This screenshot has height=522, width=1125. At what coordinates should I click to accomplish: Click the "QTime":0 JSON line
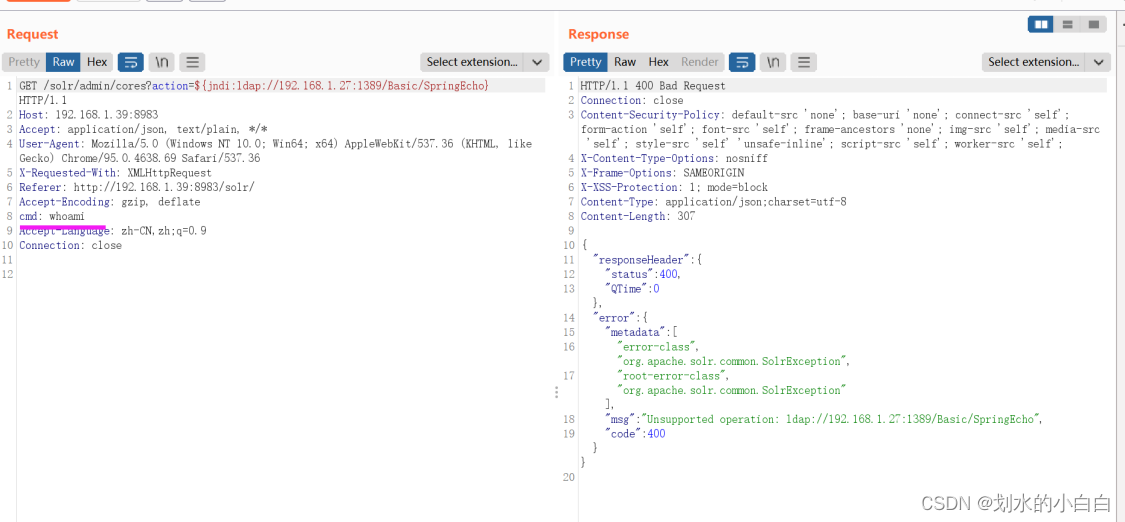coord(633,289)
